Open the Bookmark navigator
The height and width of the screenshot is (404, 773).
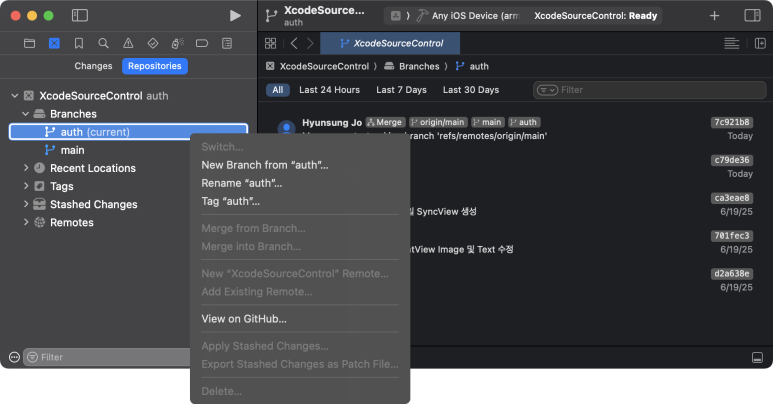tap(79, 43)
